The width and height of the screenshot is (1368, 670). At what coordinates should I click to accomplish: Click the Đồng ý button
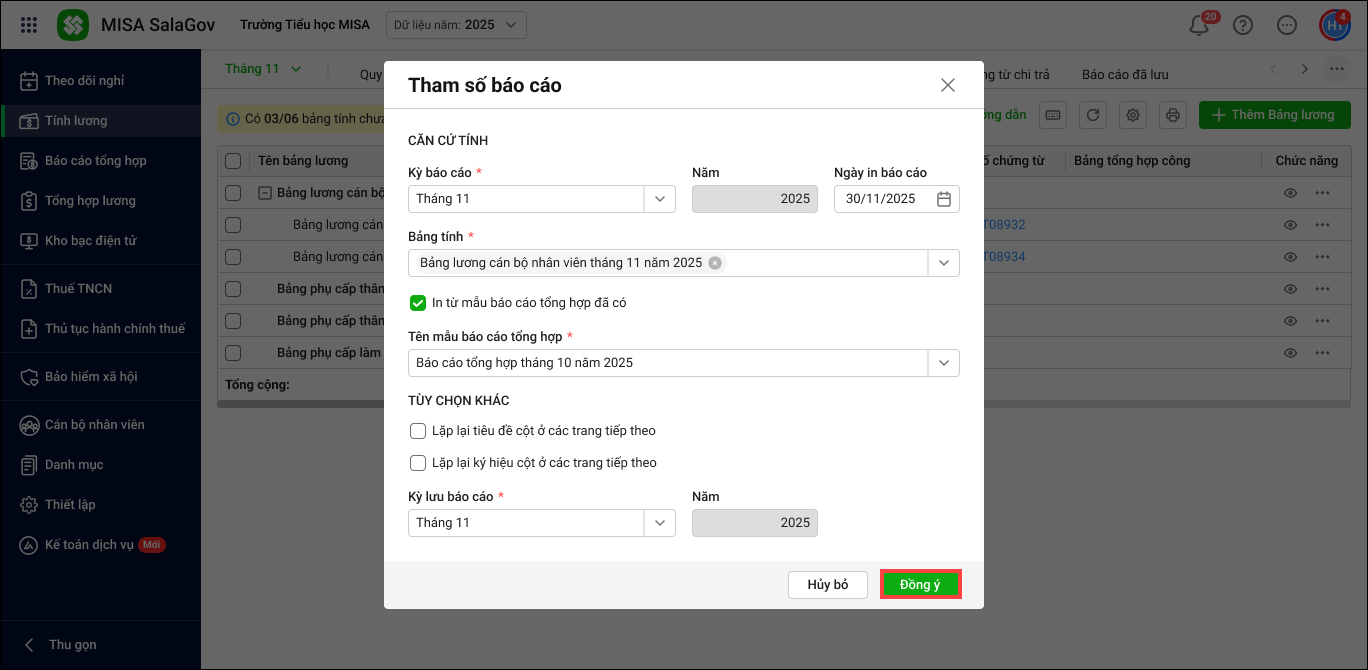920,585
